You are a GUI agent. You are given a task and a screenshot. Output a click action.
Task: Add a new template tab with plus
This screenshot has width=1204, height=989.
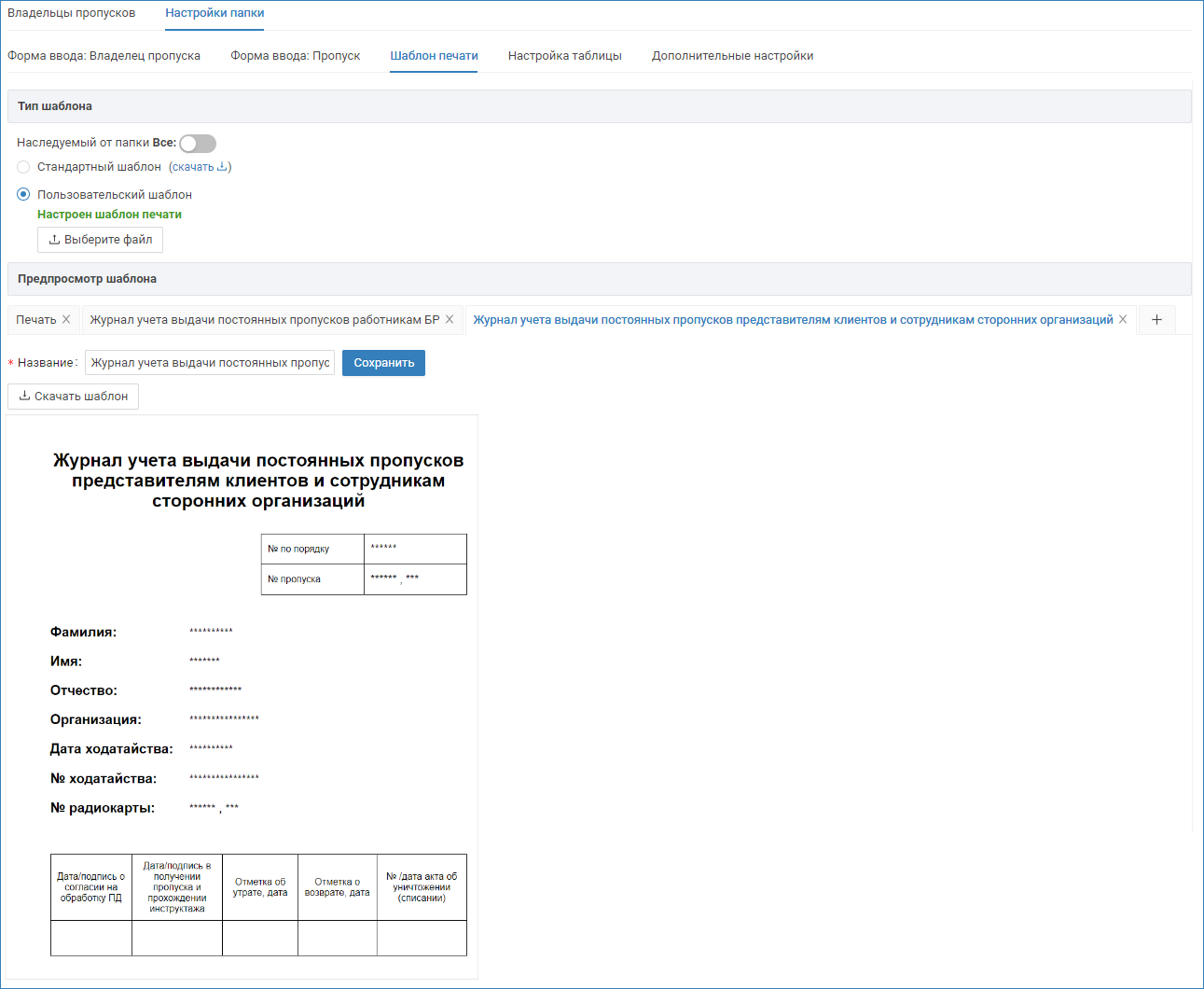[x=1156, y=320]
